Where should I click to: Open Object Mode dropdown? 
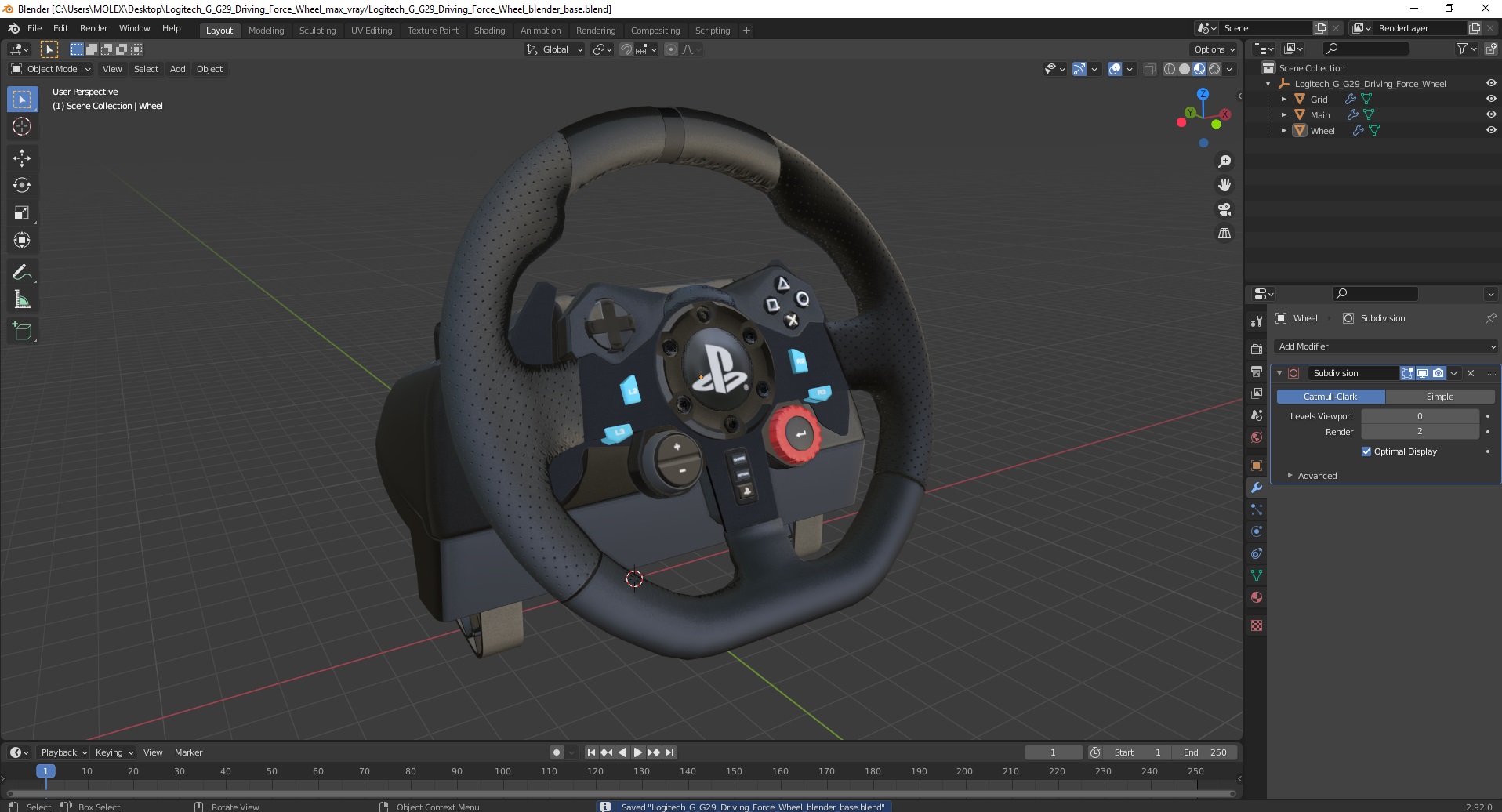pyautogui.click(x=51, y=69)
